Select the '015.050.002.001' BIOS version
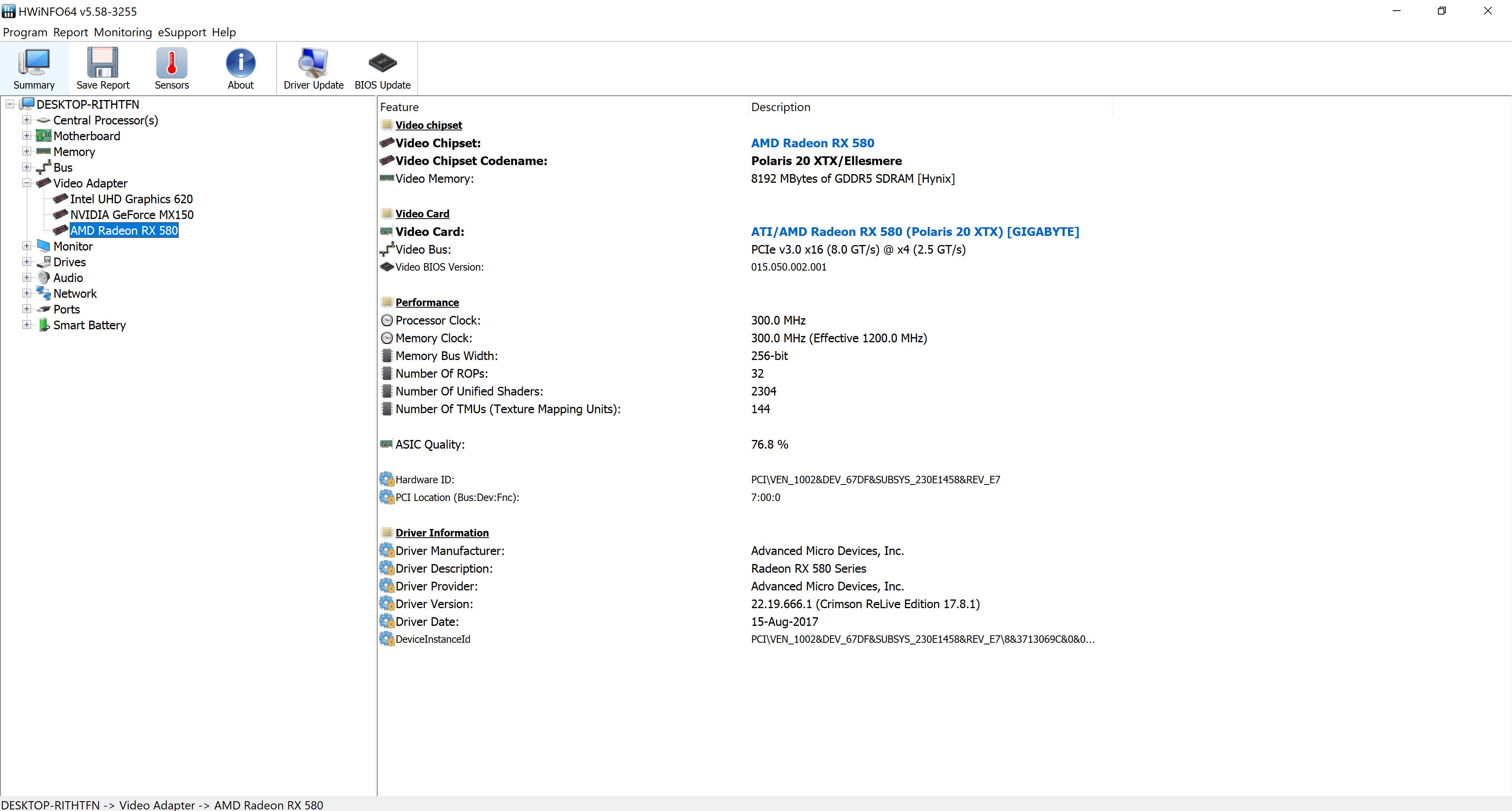1512x811 pixels. (788, 267)
